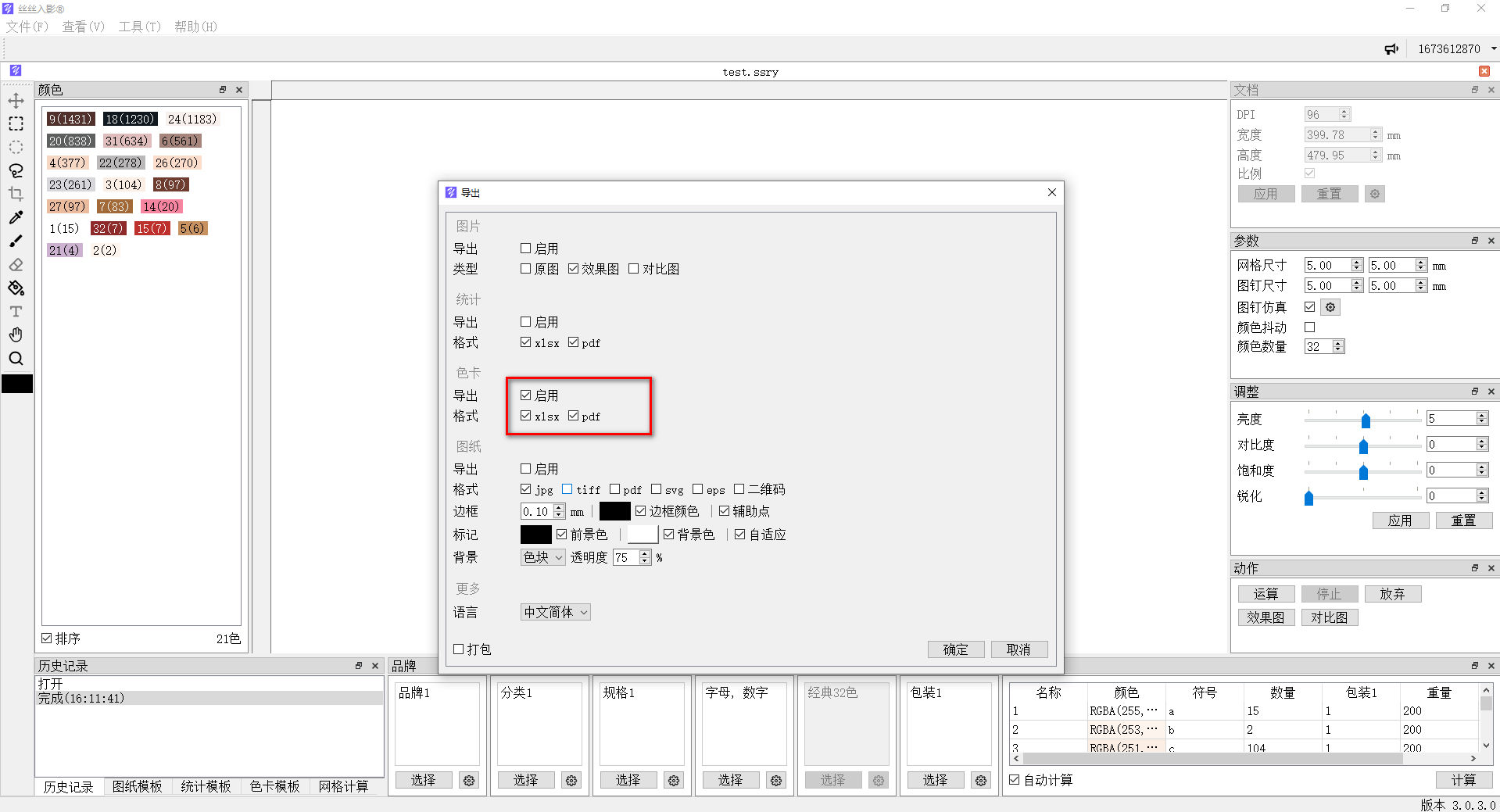Open pin simulation settings gear
1500x812 pixels.
point(1330,307)
